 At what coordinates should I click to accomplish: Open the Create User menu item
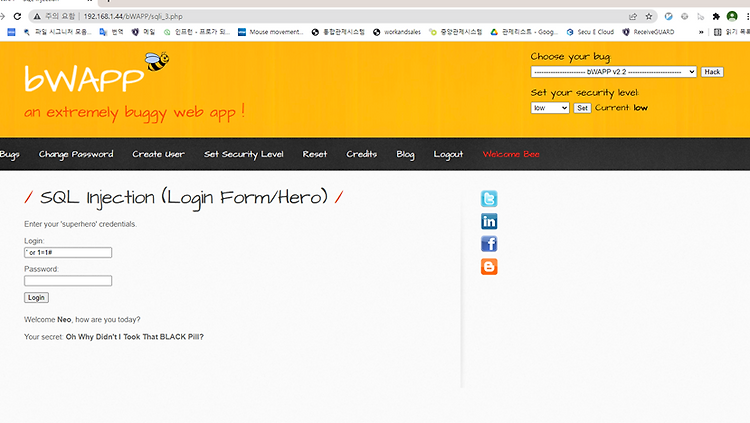pyautogui.click(x=158, y=154)
